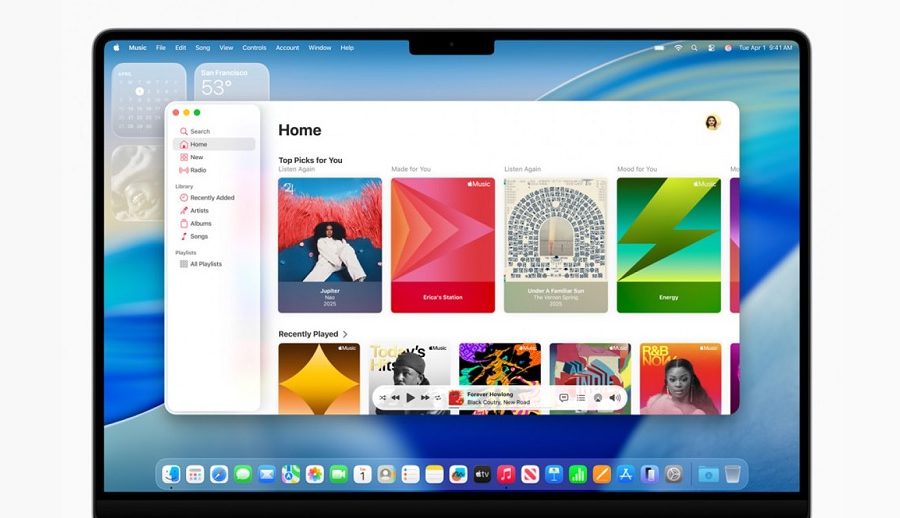Open the AirPlay output selector
The height and width of the screenshot is (518, 900).
click(598, 398)
